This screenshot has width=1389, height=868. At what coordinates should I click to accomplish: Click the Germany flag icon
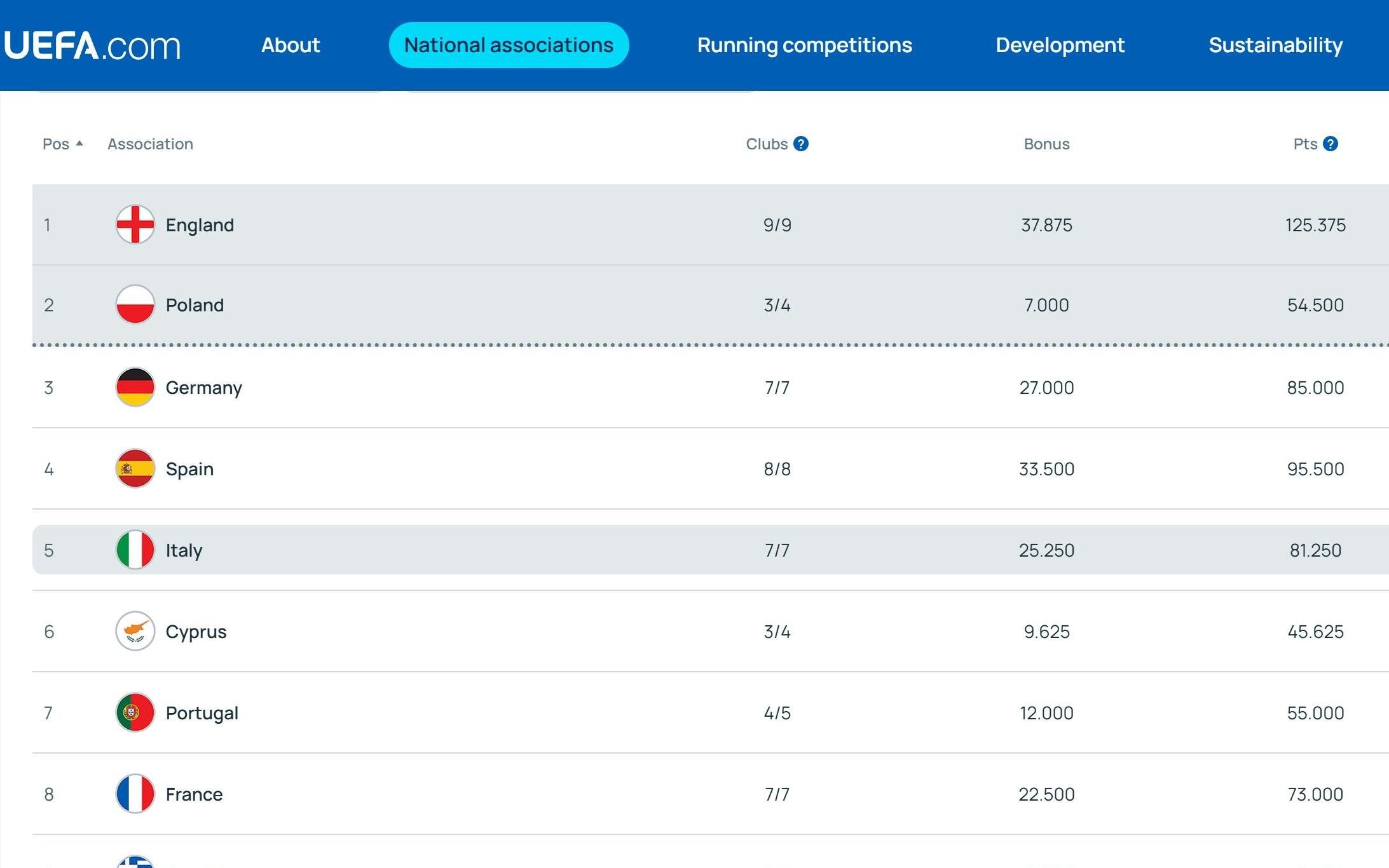click(135, 387)
